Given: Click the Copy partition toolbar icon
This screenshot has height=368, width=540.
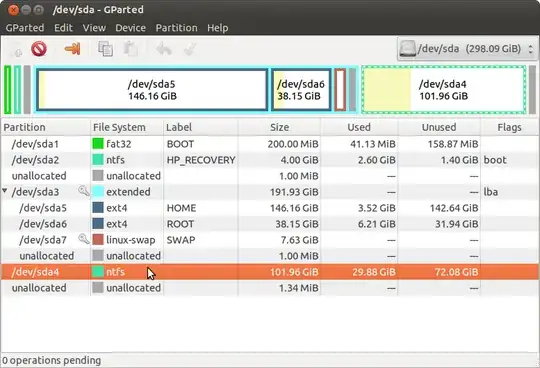Looking at the screenshot, I should [105, 49].
